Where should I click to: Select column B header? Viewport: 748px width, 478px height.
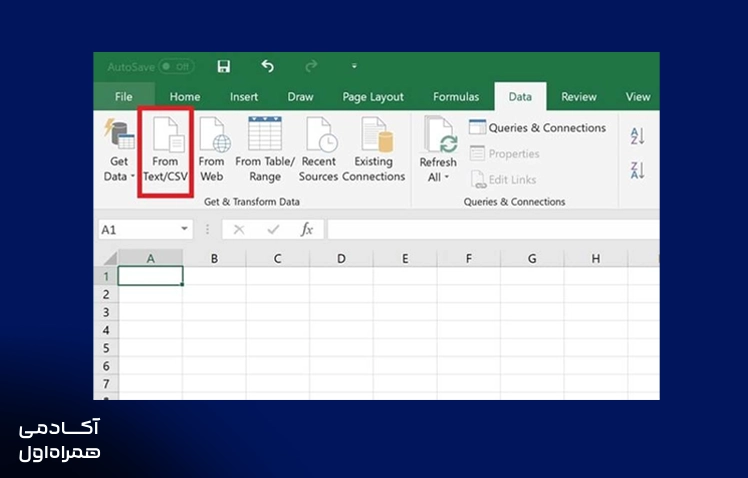pos(214,258)
